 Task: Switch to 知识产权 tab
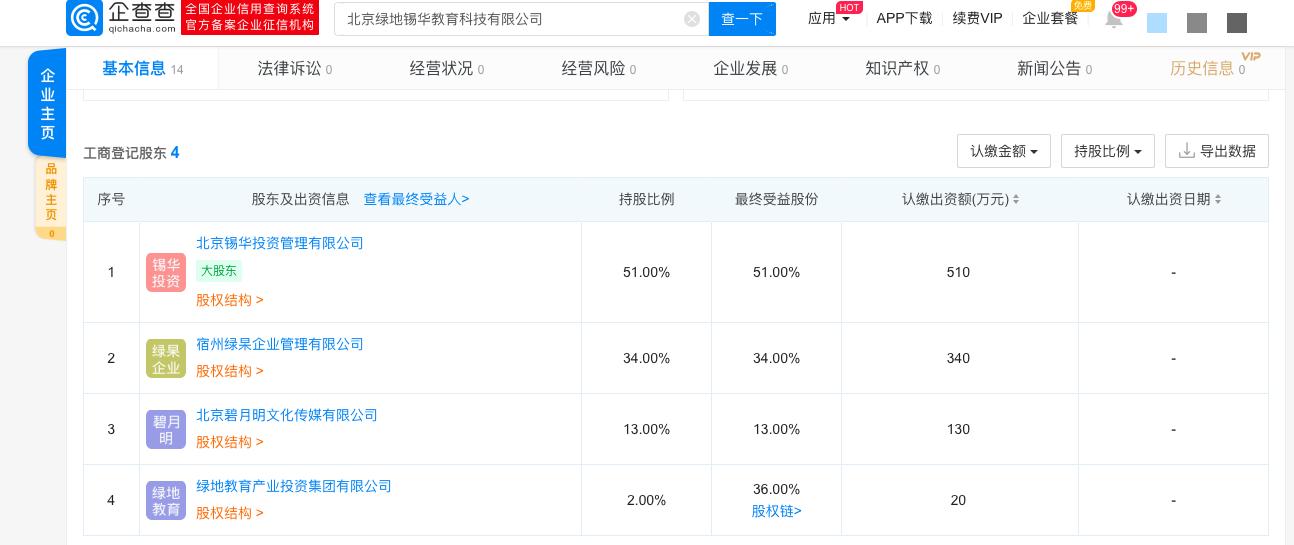pyautogui.click(x=903, y=68)
